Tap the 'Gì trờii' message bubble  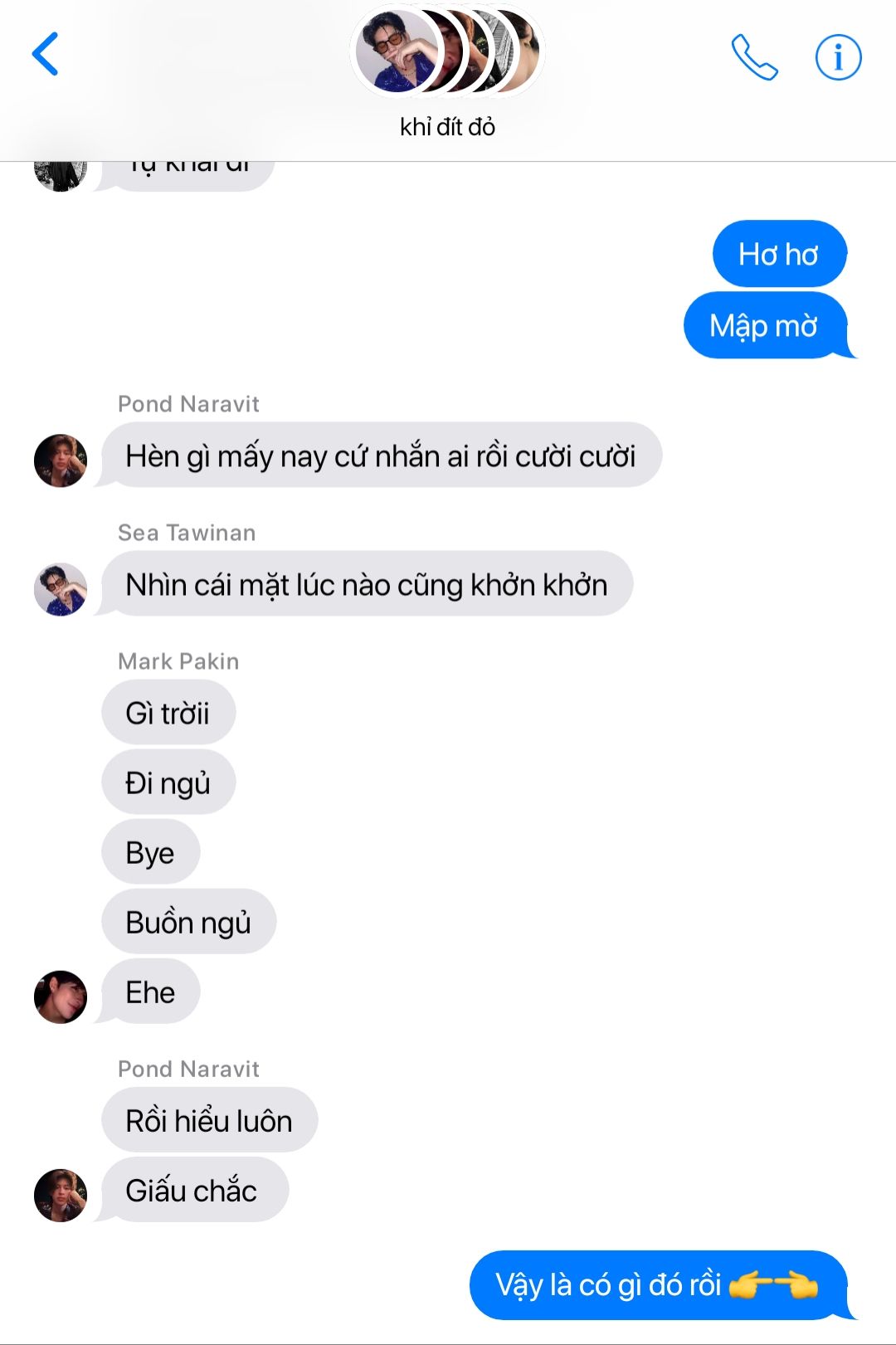tap(168, 713)
